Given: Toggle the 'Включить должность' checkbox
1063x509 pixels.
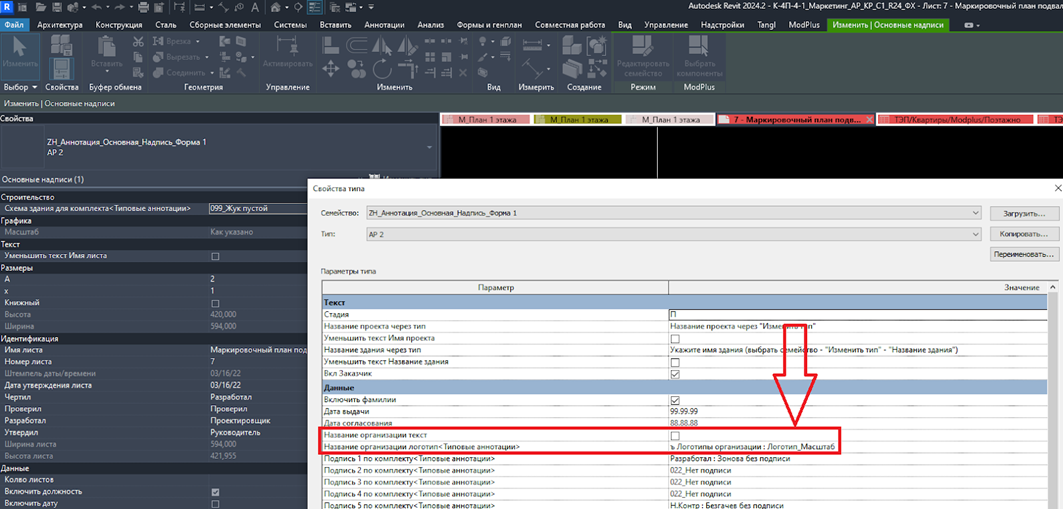Looking at the screenshot, I should click(215, 492).
